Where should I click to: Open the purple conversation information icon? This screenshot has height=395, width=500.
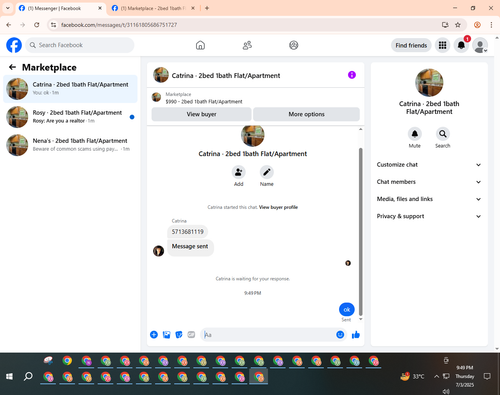click(352, 75)
